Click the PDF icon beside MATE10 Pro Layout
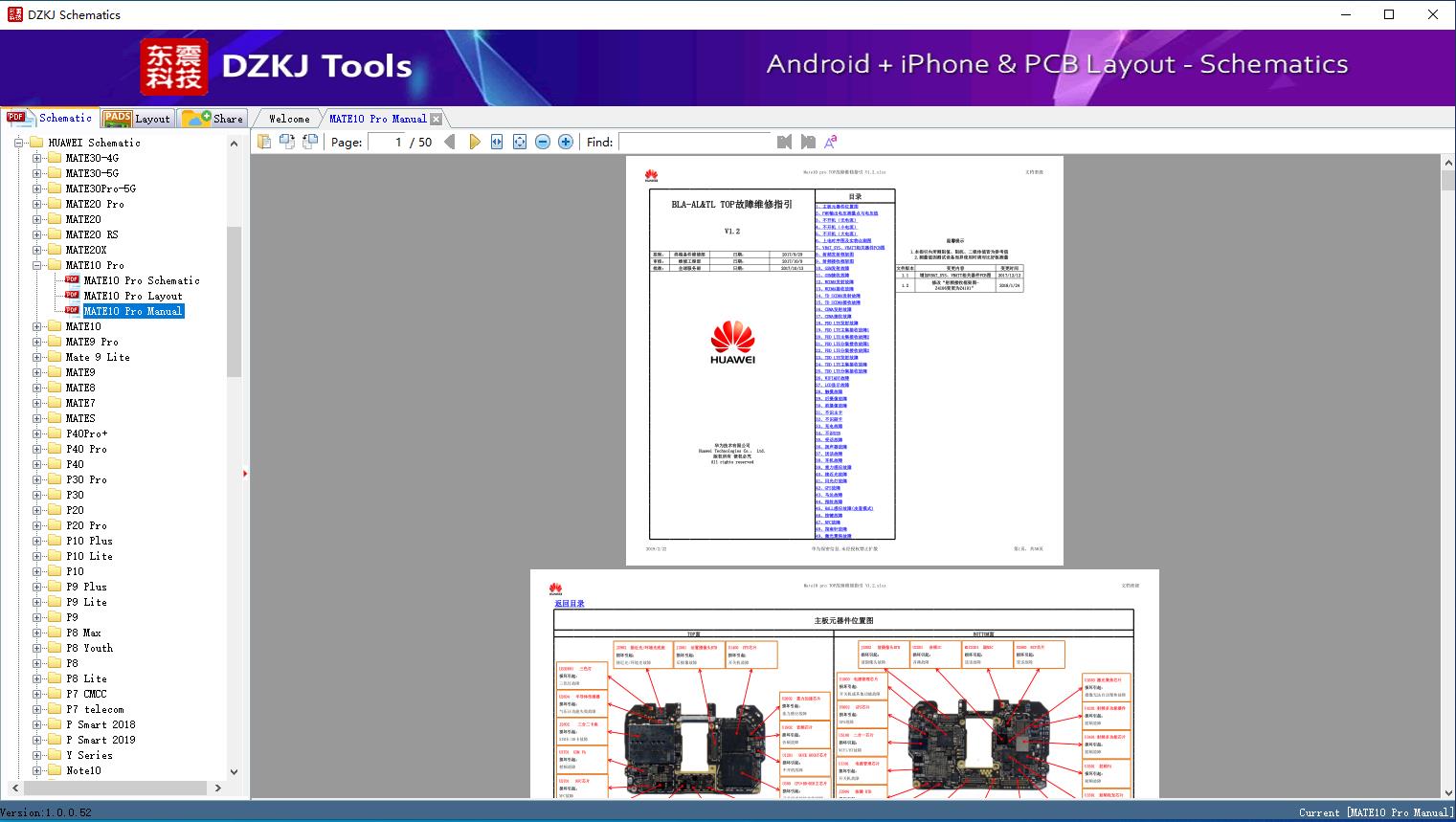The height and width of the screenshot is (822, 1456). coord(72,296)
